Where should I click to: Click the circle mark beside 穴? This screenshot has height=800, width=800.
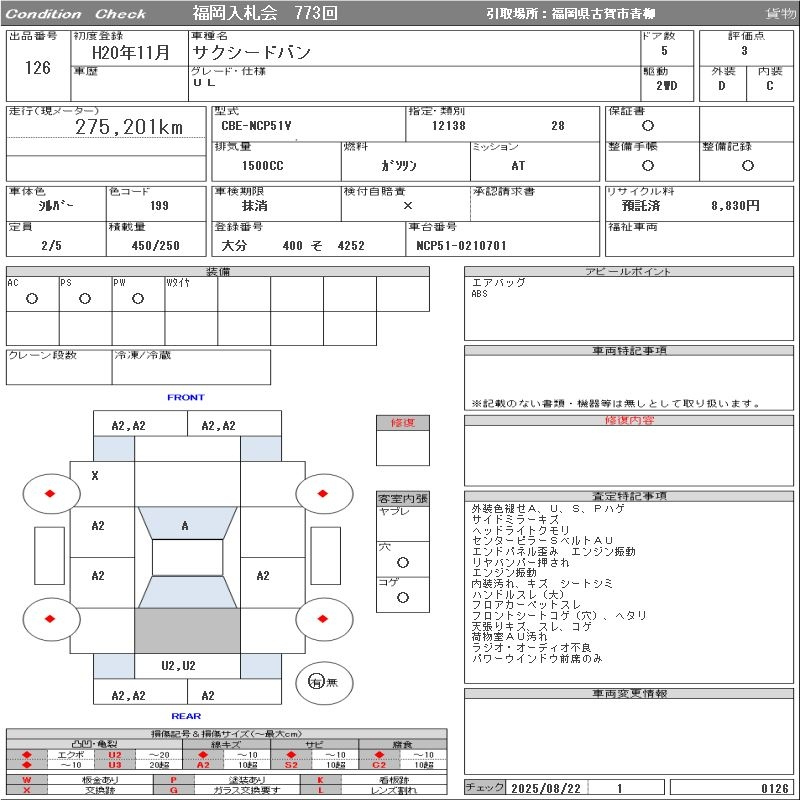click(403, 562)
